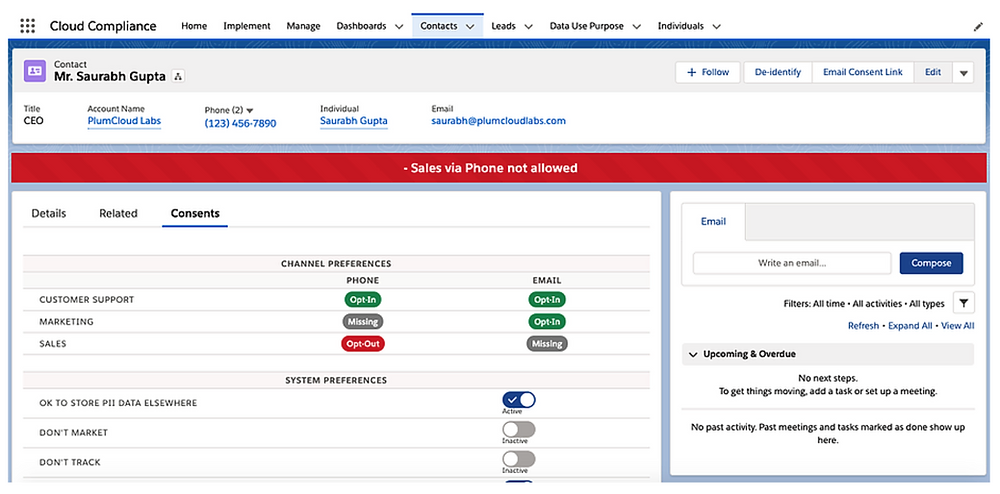Click the phone number (123) 456-7890
Image resolution: width=1000 pixels, height=494 pixels.
240,124
